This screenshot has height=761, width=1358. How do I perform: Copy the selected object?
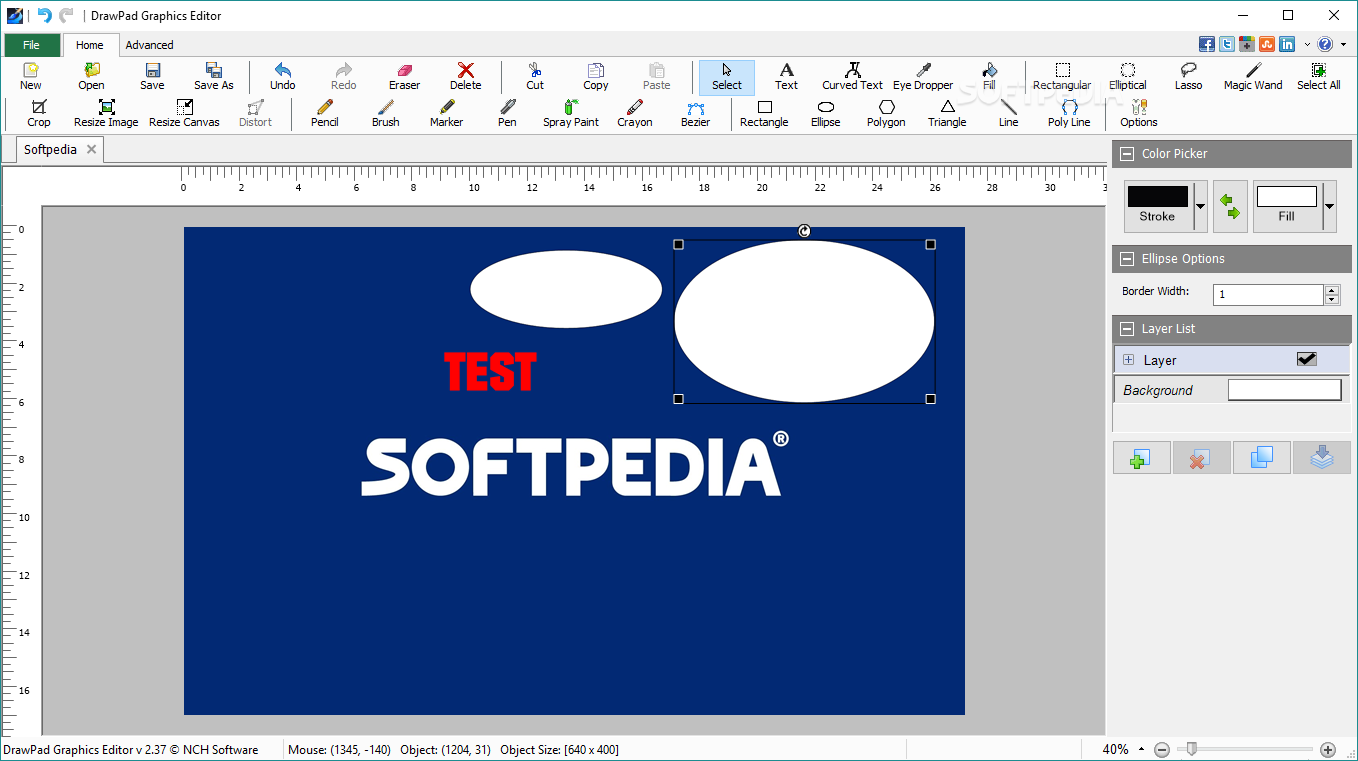(596, 76)
